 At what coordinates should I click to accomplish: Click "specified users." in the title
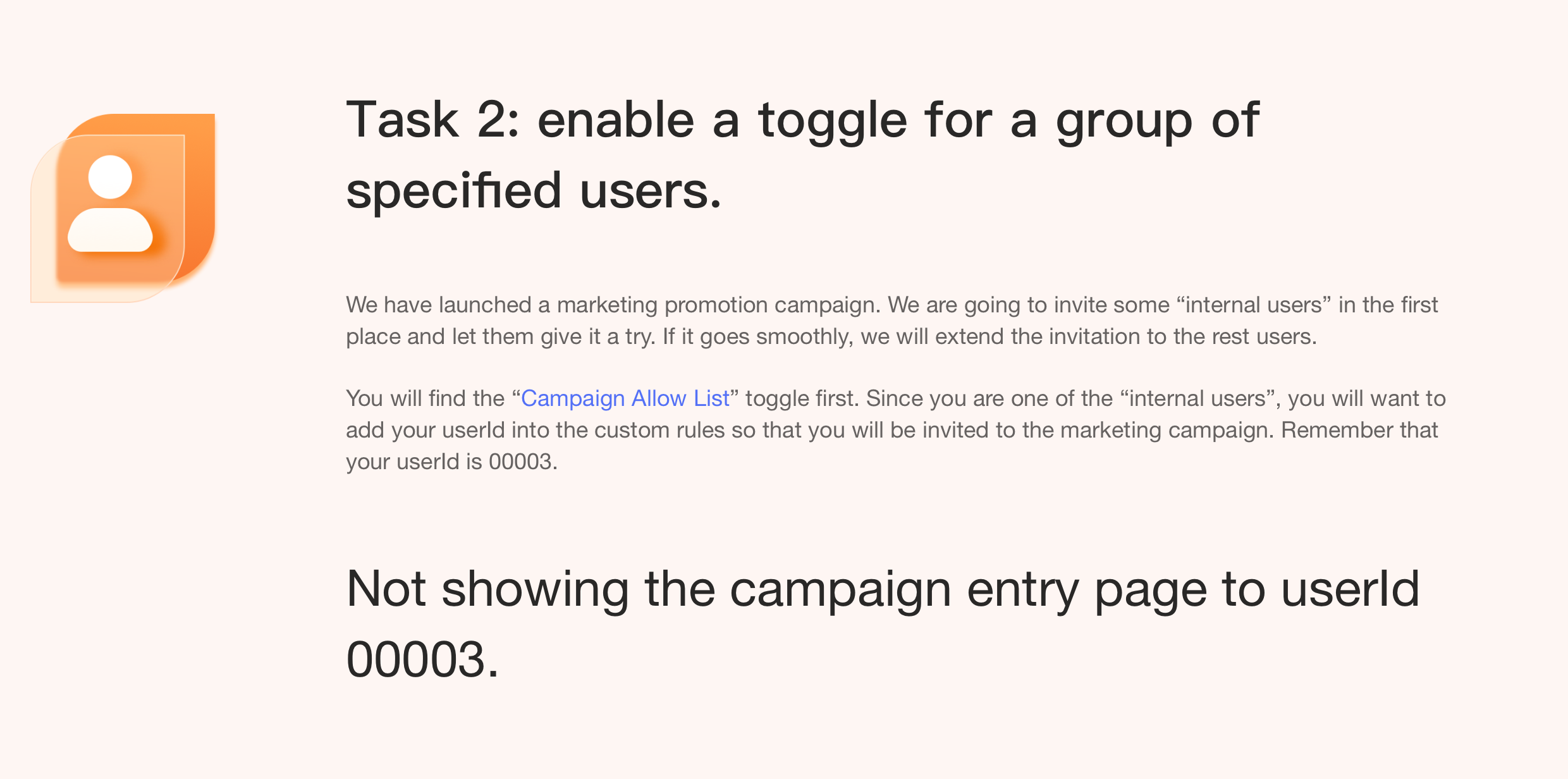click(533, 190)
